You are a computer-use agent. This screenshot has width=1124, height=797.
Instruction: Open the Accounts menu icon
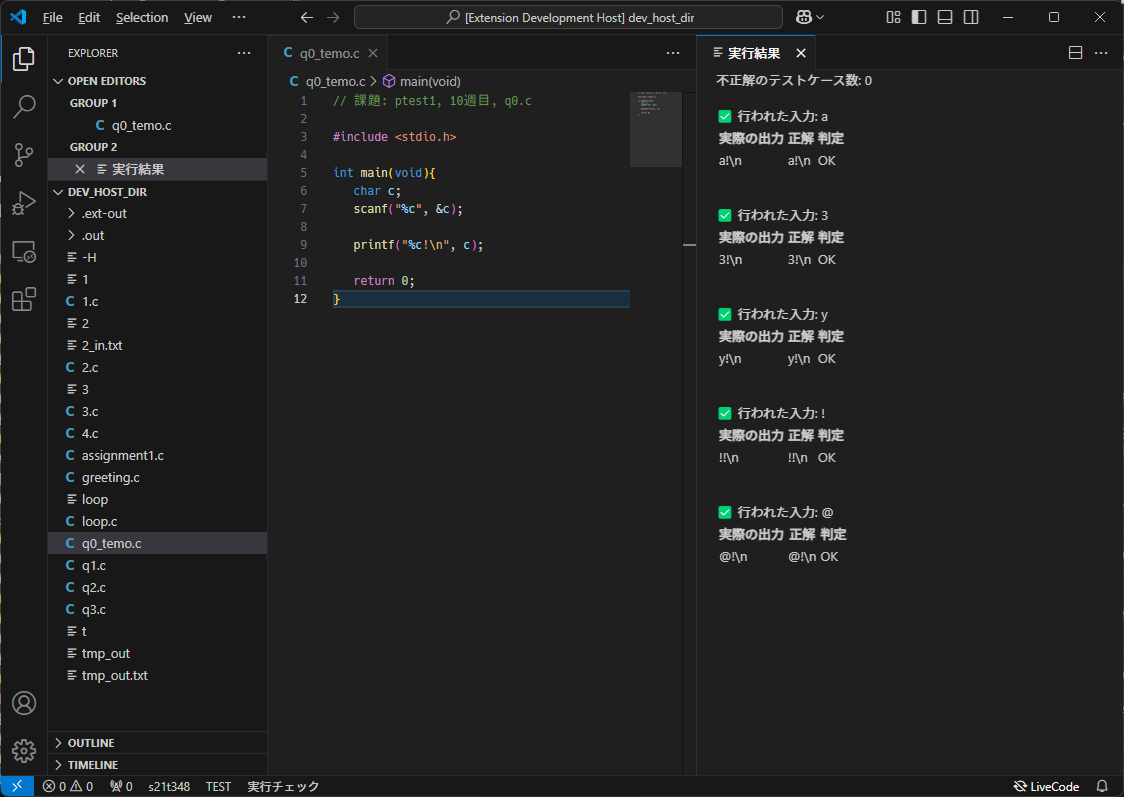[x=24, y=703]
